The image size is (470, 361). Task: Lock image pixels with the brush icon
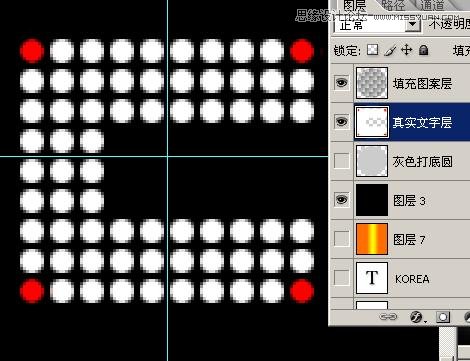coord(390,50)
